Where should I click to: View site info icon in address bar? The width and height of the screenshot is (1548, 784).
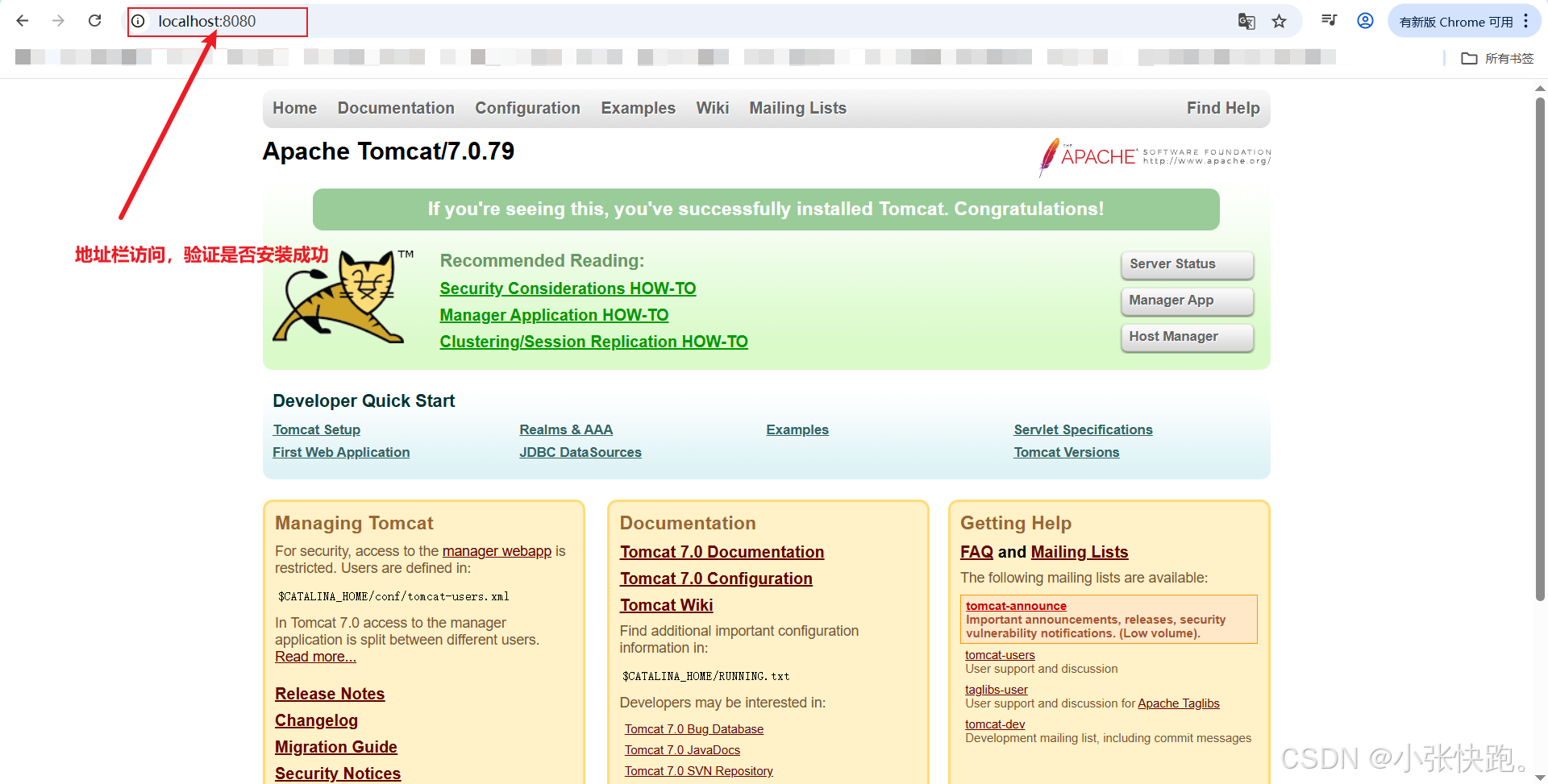(139, 22)
